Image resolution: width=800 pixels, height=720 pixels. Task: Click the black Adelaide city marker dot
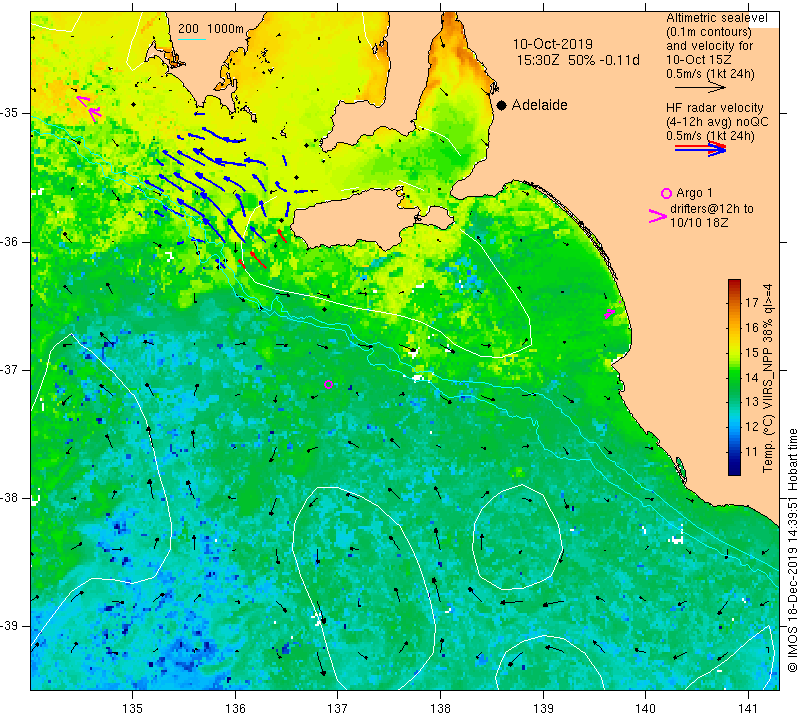[502, 105]
